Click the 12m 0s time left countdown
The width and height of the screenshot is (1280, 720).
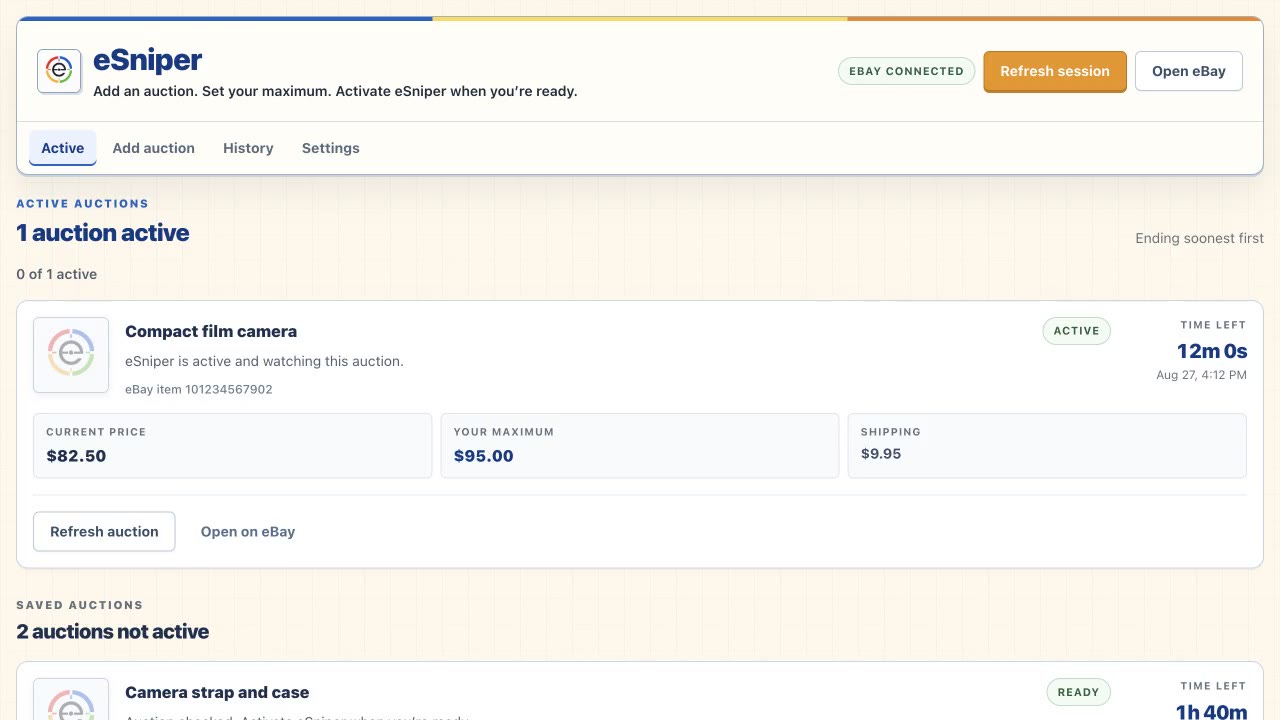click(1212, 351)
